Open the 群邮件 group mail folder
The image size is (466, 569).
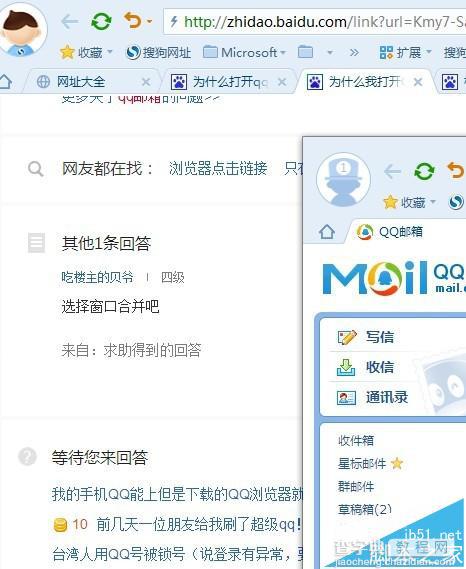356,486
